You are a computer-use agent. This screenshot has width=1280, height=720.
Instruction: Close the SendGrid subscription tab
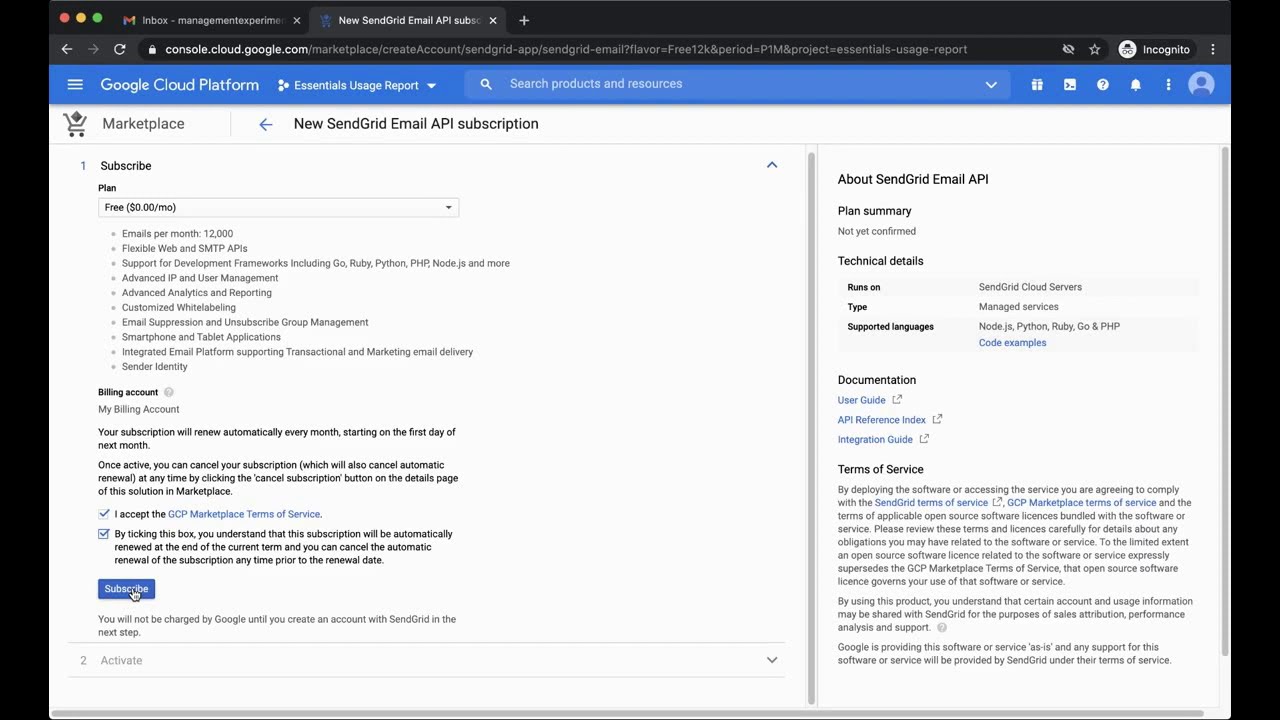[492, 20]
